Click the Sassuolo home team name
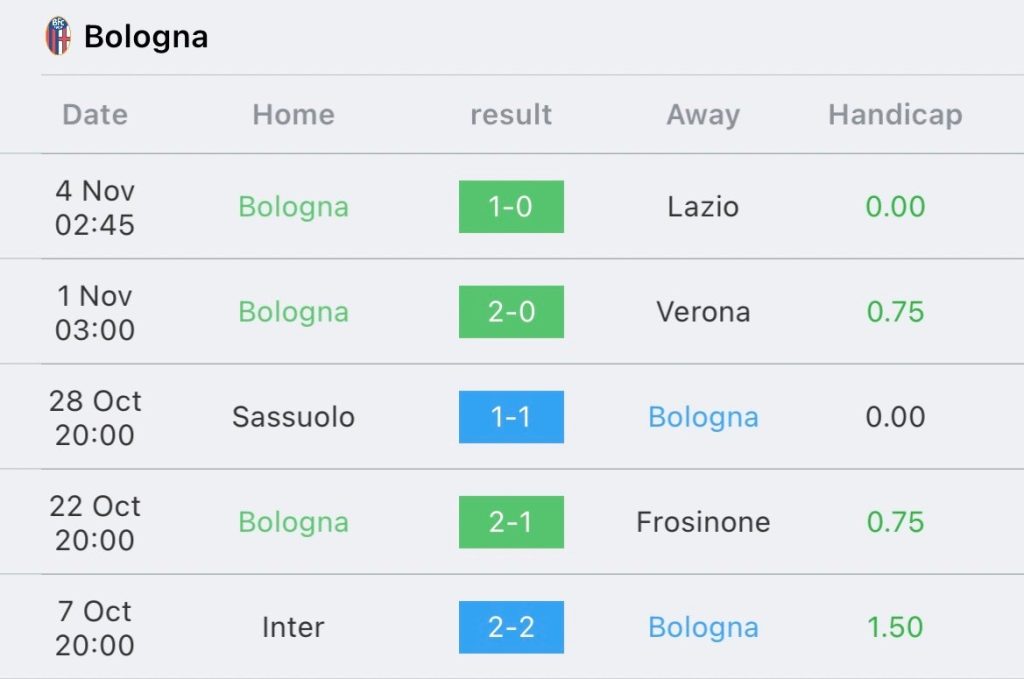The width and height of the screenshot is (1024, 679). click(293, 417)
